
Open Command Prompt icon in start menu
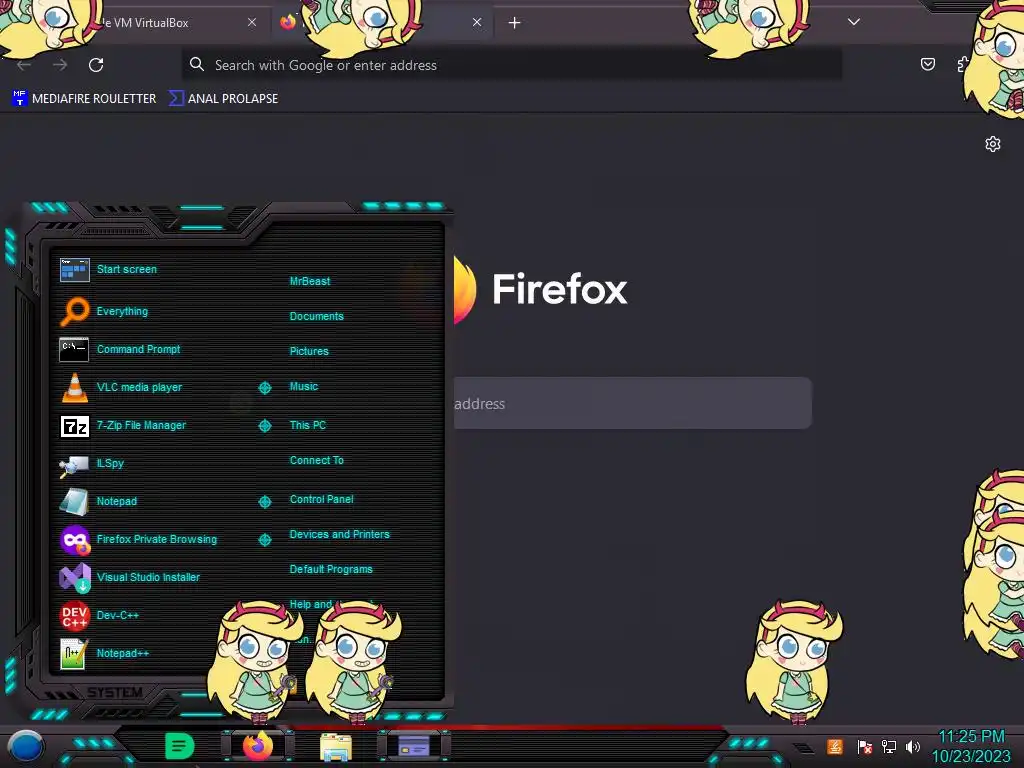[x=74, y=349]
